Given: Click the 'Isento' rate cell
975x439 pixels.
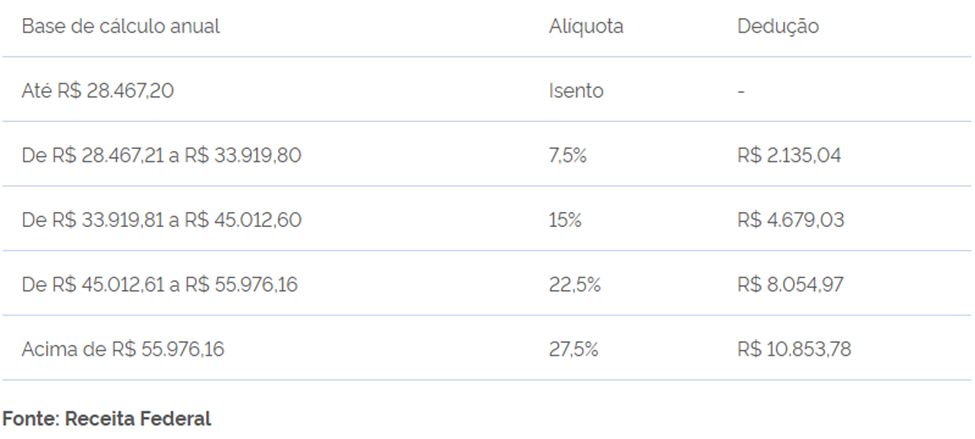Looking at the screenshot, I should tap(576, 91).
